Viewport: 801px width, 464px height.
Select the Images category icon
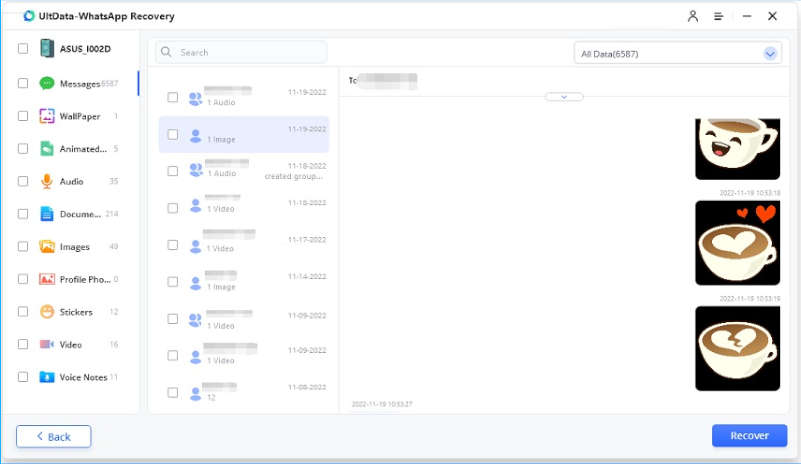[46, 247]
